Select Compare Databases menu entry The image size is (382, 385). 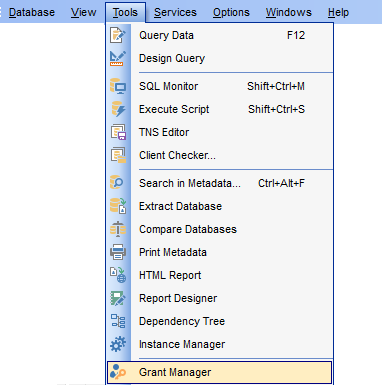pyautogui.click(x=219, y=229)
